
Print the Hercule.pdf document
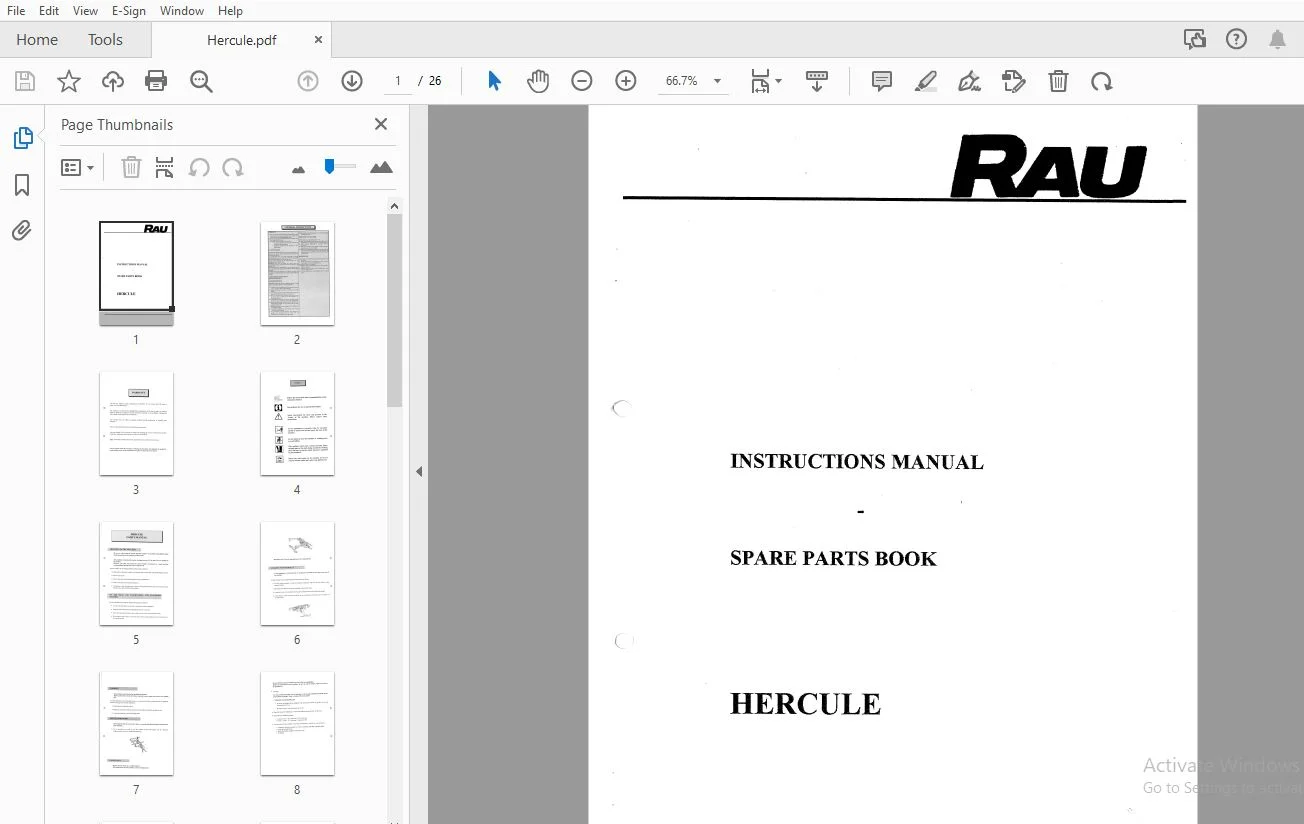(x=156, y=81)
